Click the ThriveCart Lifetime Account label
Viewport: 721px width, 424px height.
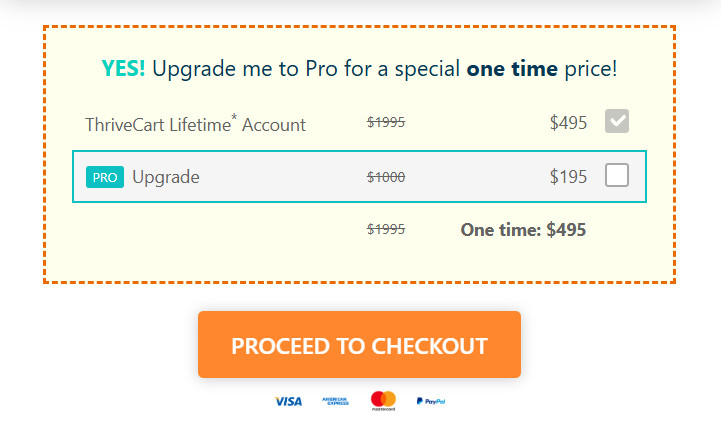(195, 125)
